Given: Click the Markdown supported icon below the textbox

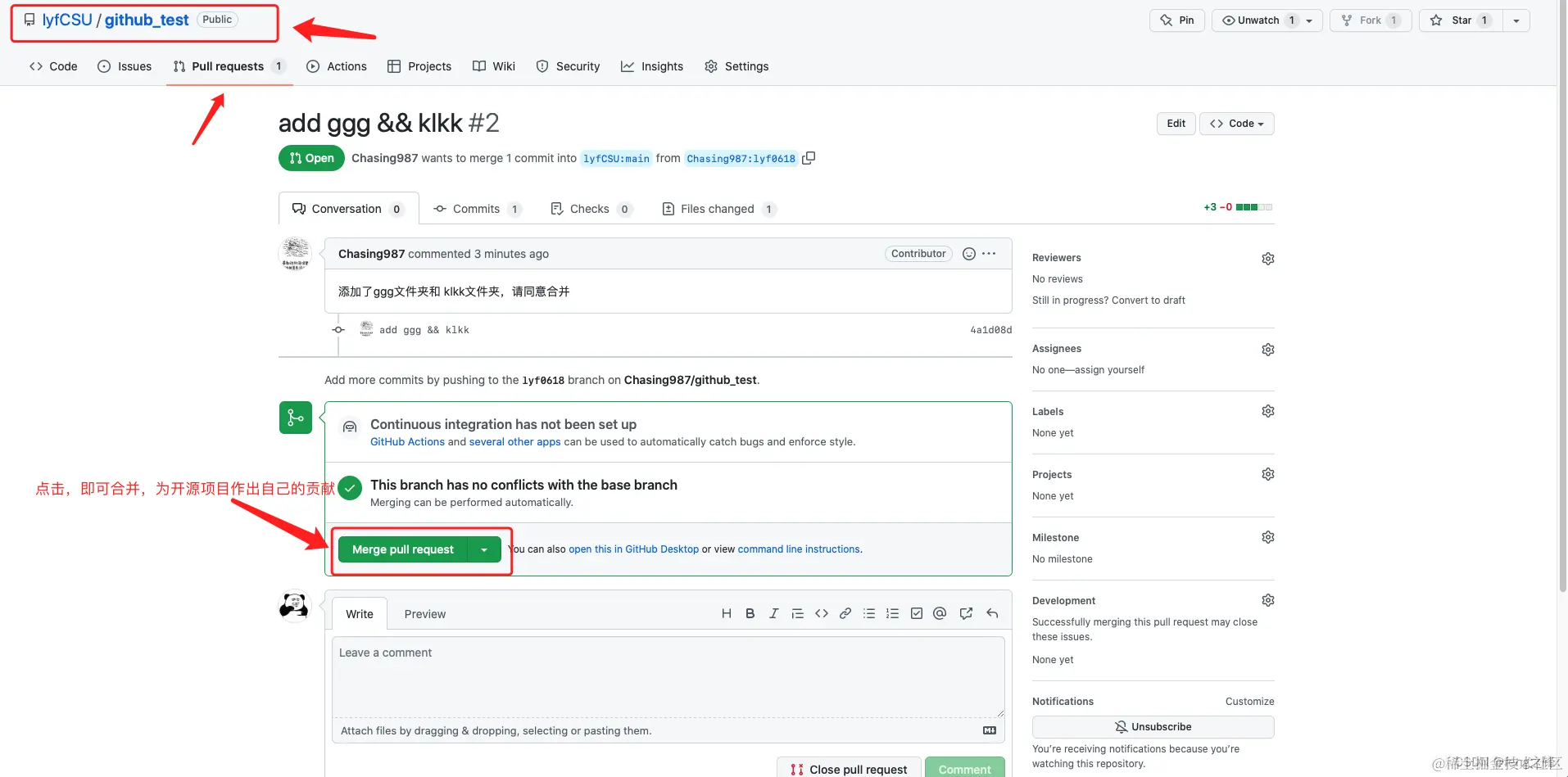Looking at the screenshot, I should (x=990, y=730).
